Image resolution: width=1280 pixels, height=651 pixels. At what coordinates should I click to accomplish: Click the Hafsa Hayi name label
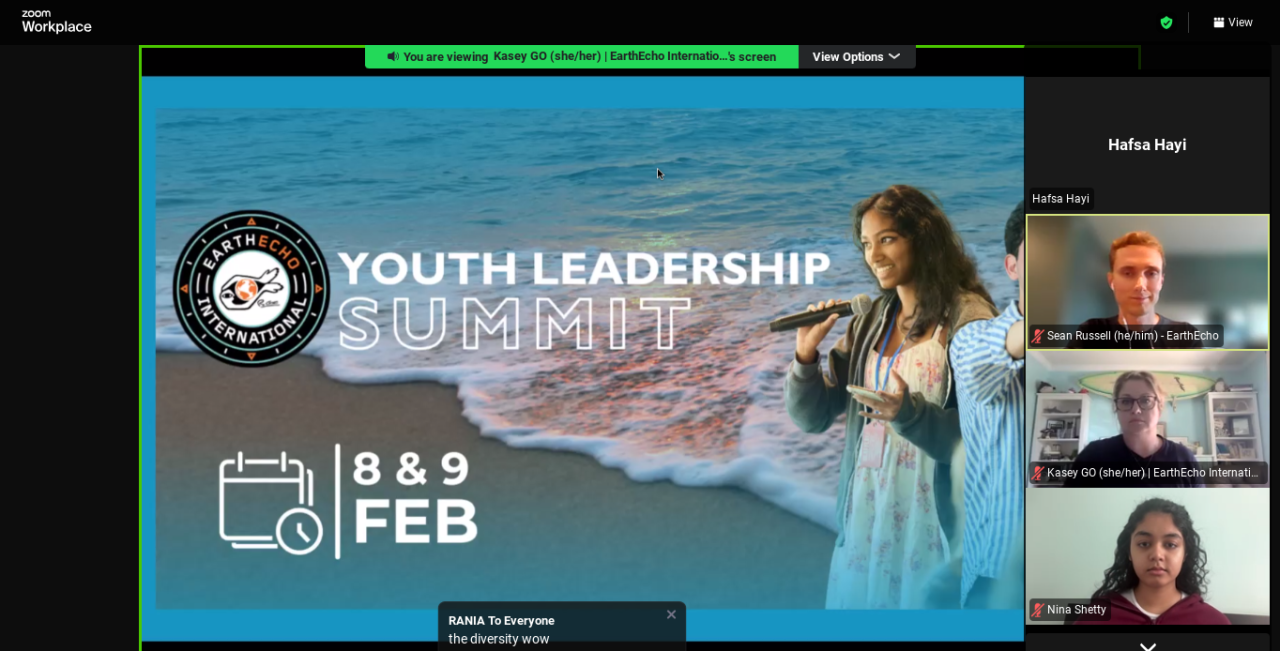pyautogui.click(x=1060, y=199)
